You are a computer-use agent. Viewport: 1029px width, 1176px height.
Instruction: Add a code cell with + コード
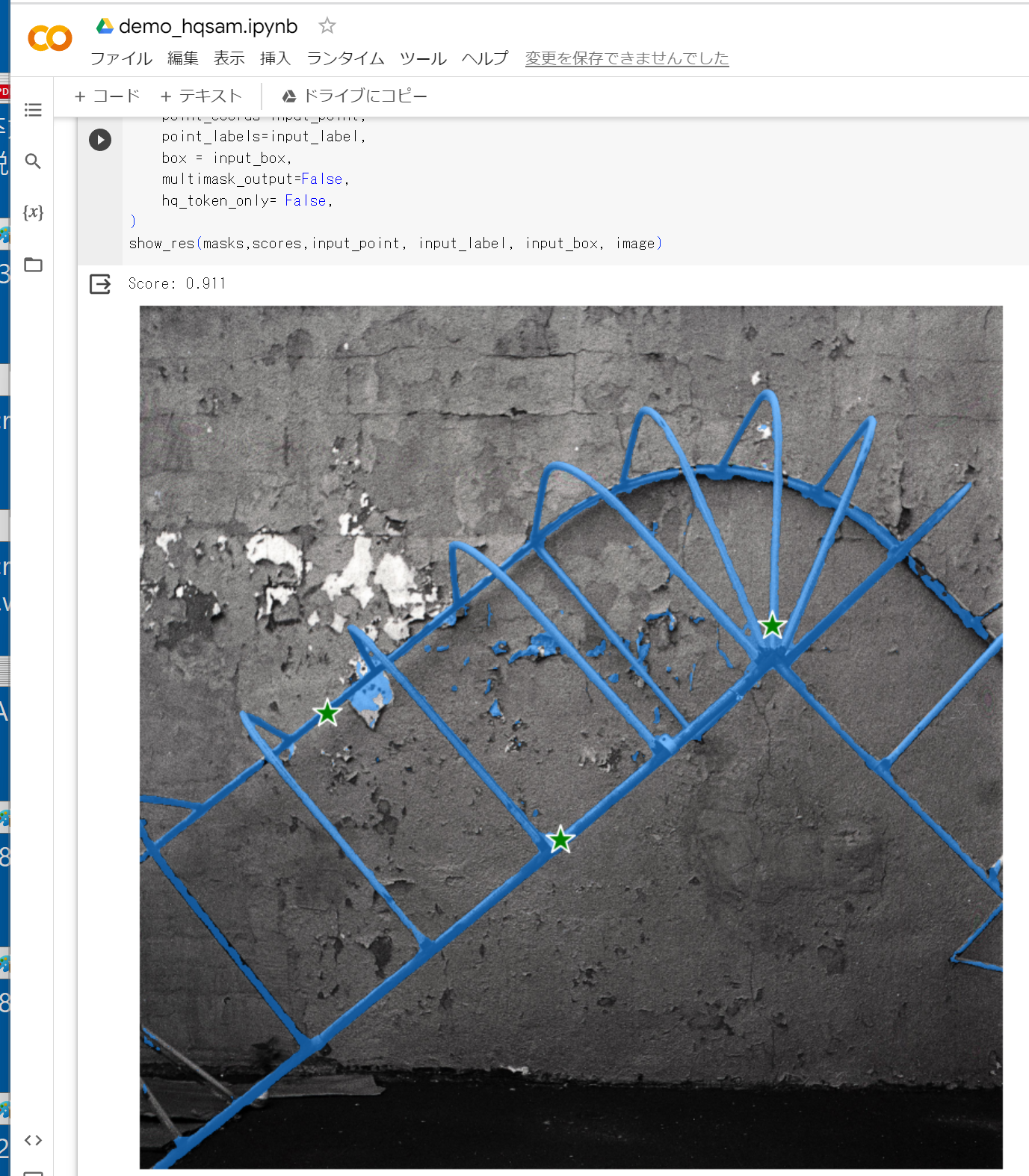click(108, 96)
